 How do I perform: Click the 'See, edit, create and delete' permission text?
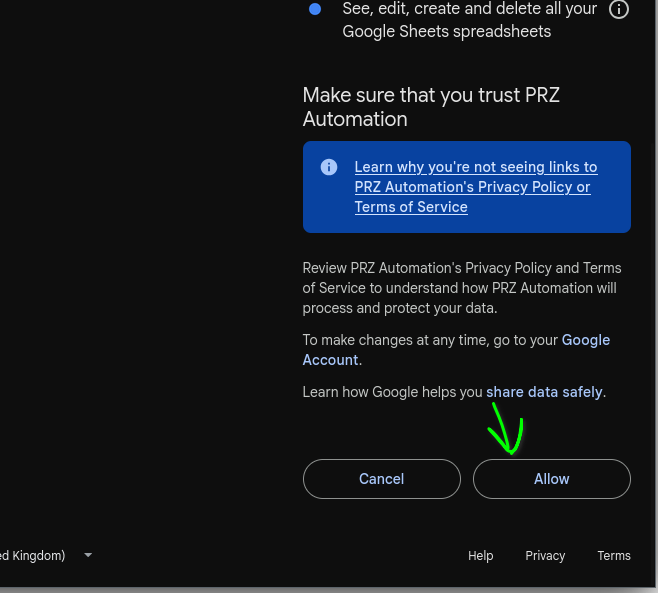[470, 20]
